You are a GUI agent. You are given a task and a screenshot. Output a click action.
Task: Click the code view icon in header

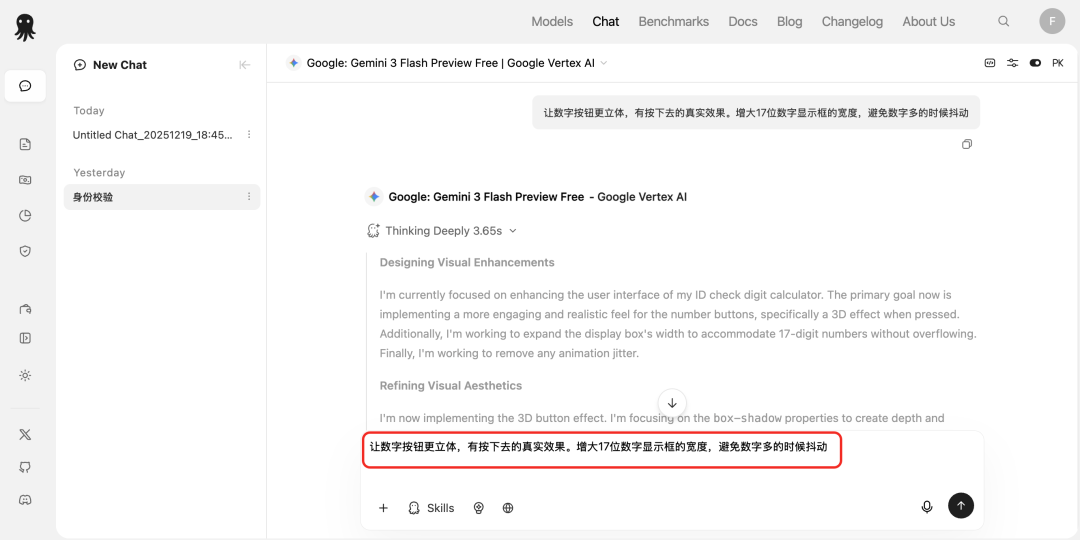[x=990, y=63]
